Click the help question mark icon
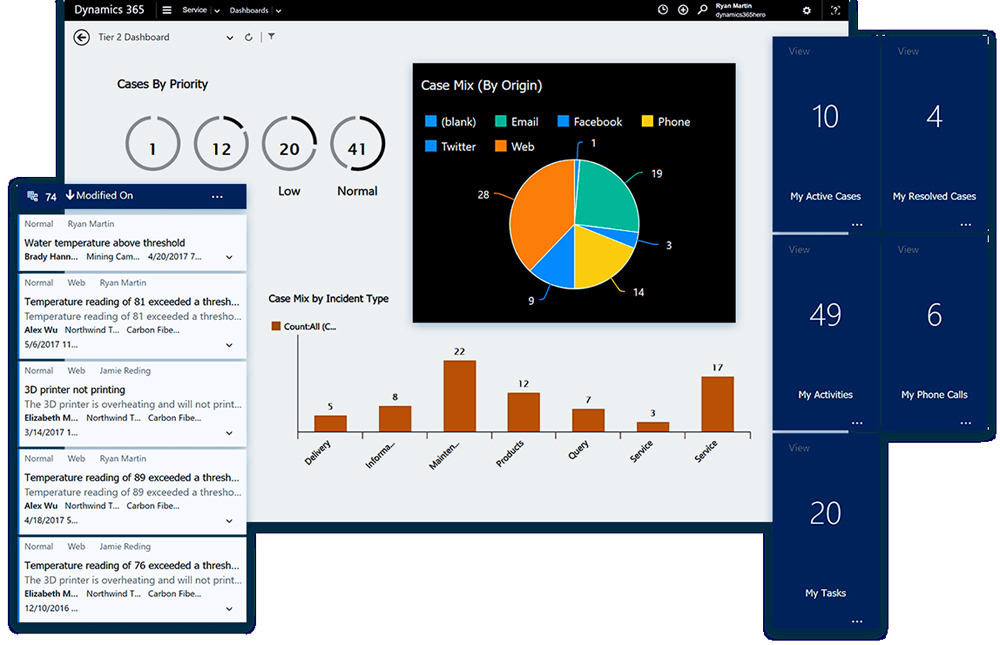This screenshot has height=645, width=1000. [835, 10]
